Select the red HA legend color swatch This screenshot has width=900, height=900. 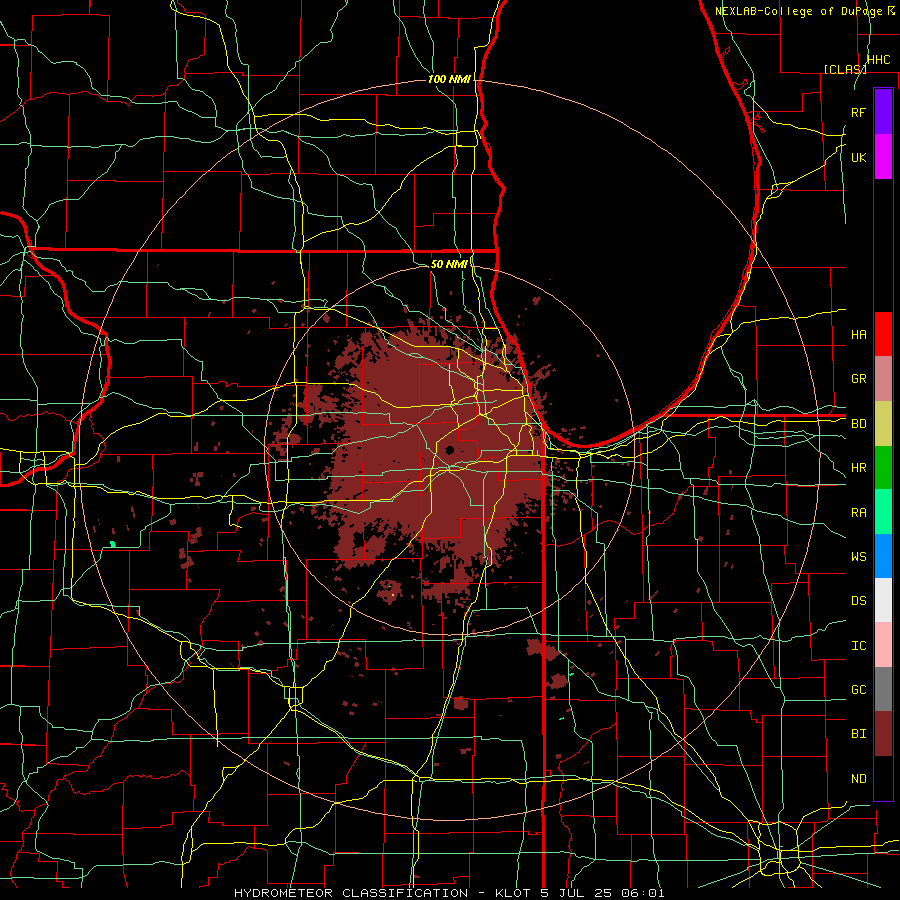click(883, 334)
